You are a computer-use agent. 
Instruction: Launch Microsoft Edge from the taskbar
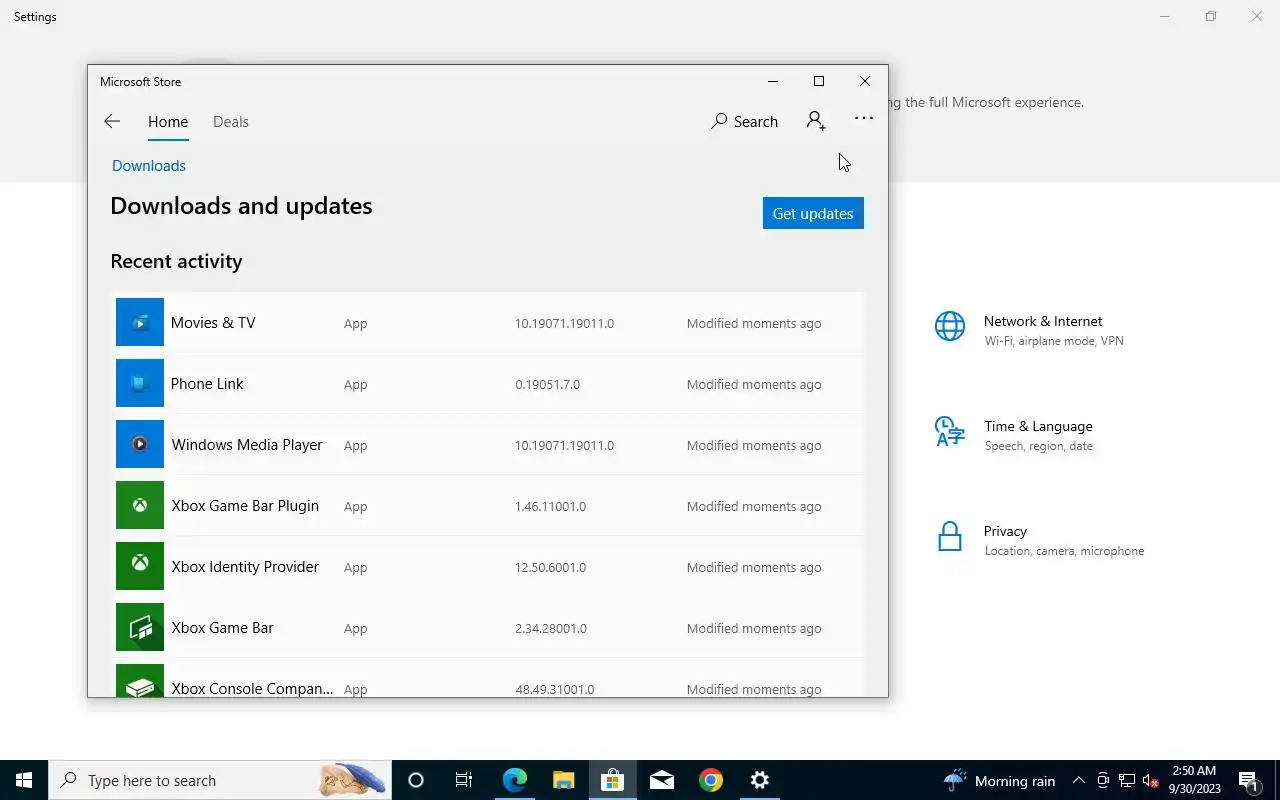pos(514,780)
